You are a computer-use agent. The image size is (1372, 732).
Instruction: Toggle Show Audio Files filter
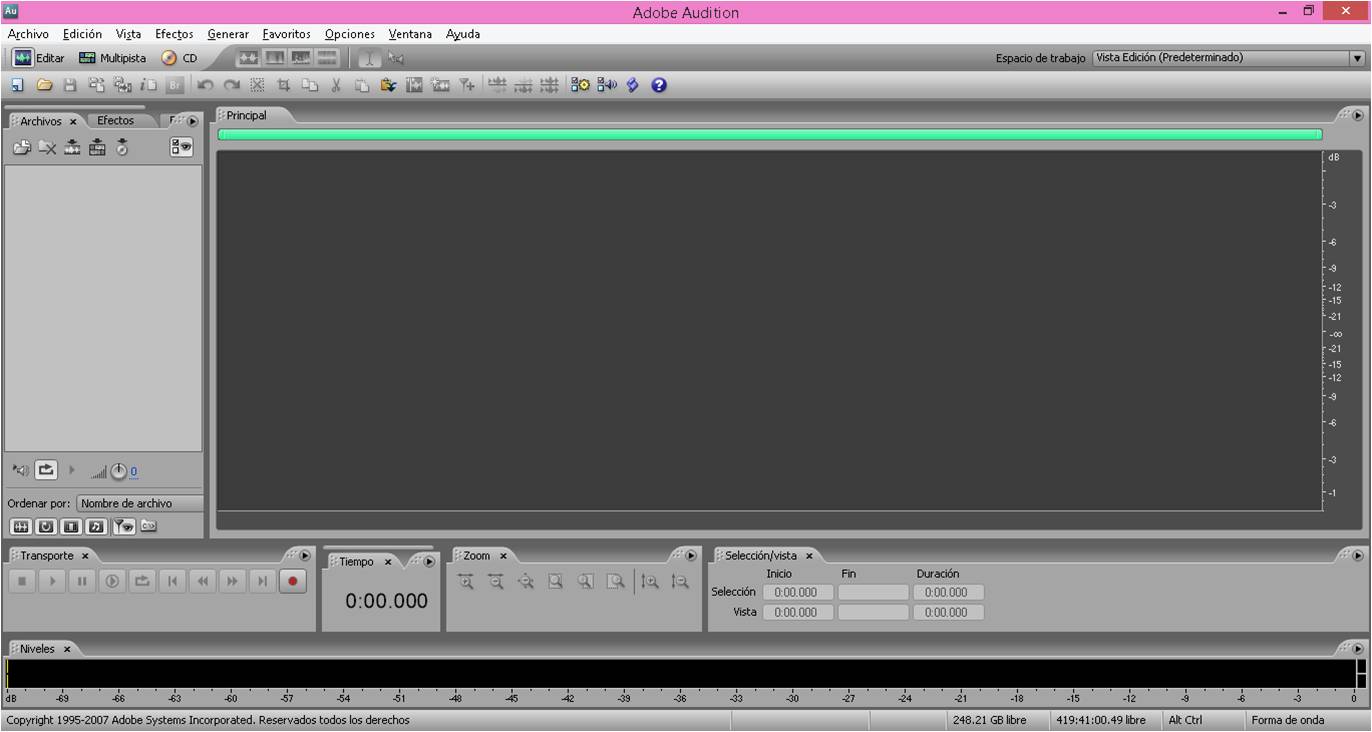coord(20,526)
